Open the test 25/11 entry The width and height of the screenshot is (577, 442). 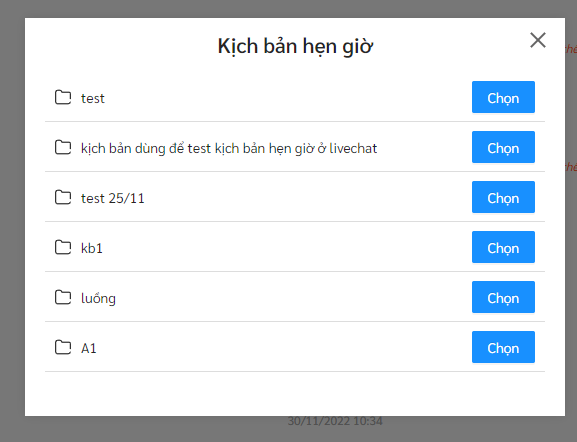coord(113,199)
